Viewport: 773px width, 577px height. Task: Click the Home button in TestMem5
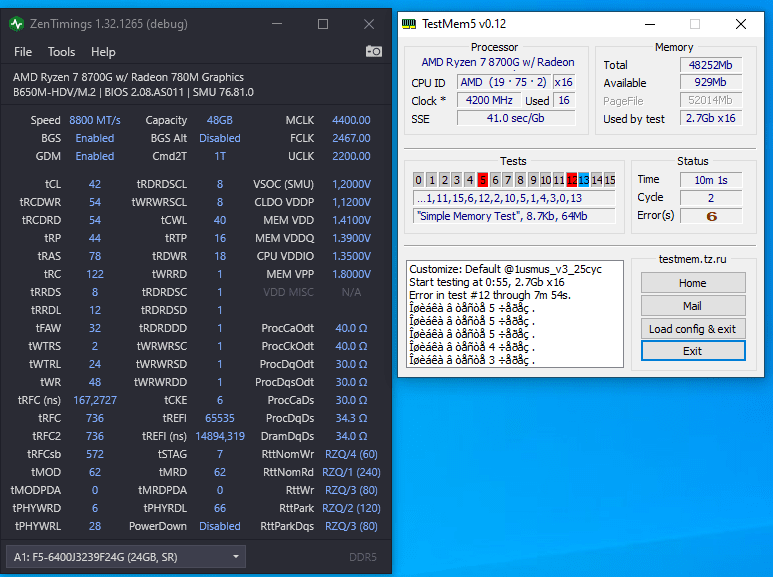point(693,283)
